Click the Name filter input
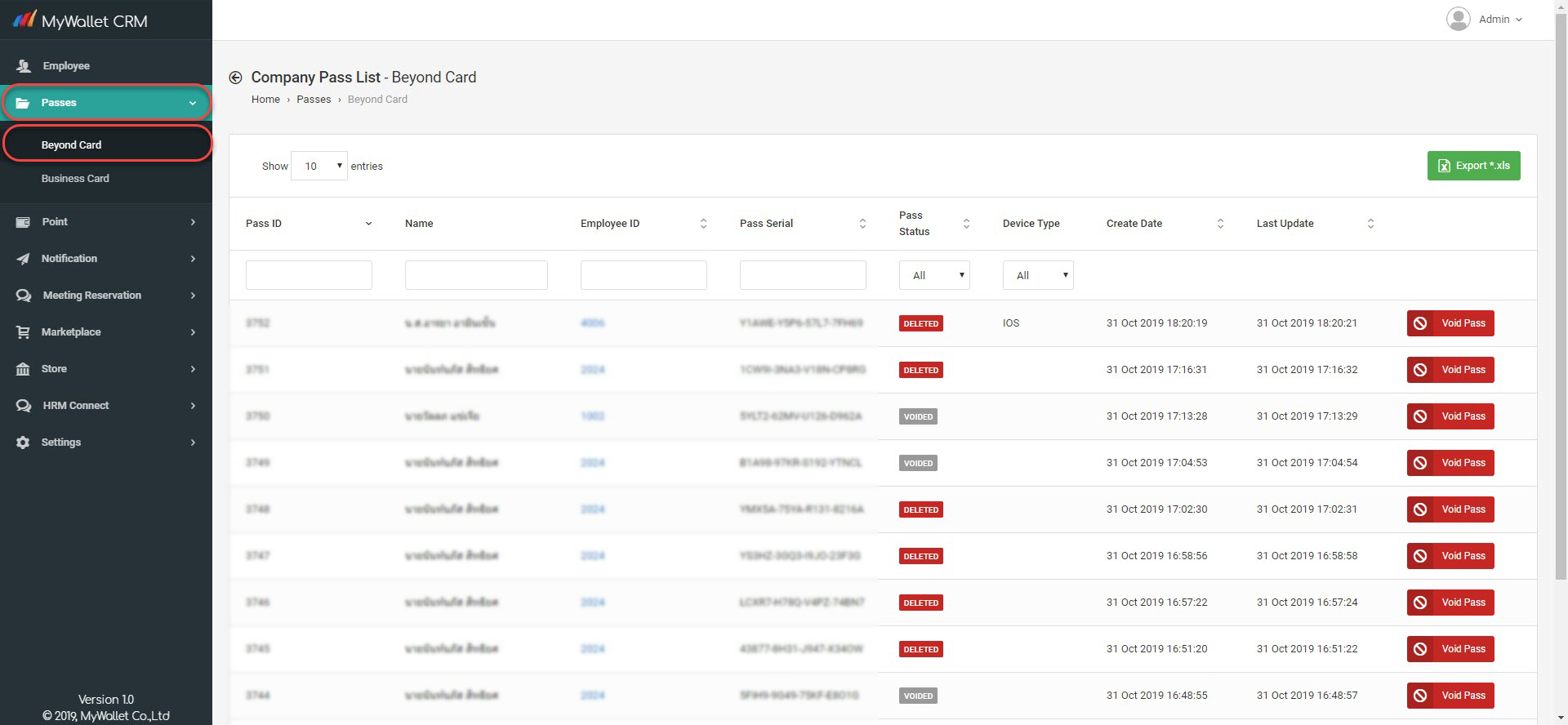The image size is (1568, 725). tap(476, 275)
